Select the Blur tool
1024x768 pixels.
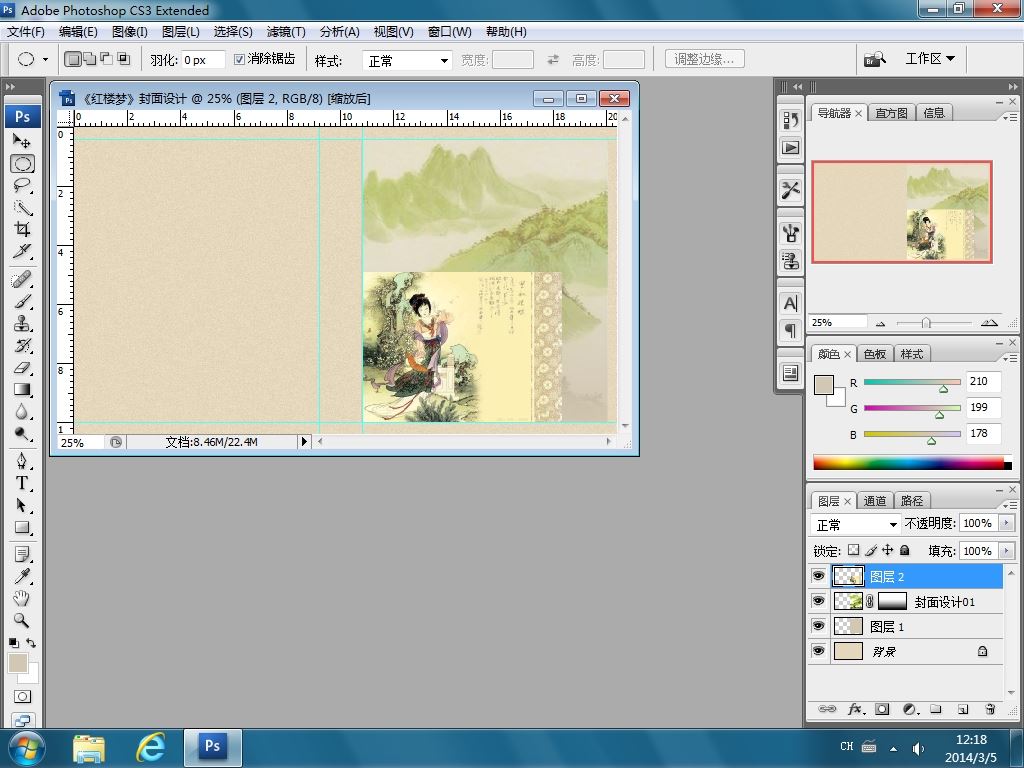coord(22,412)
